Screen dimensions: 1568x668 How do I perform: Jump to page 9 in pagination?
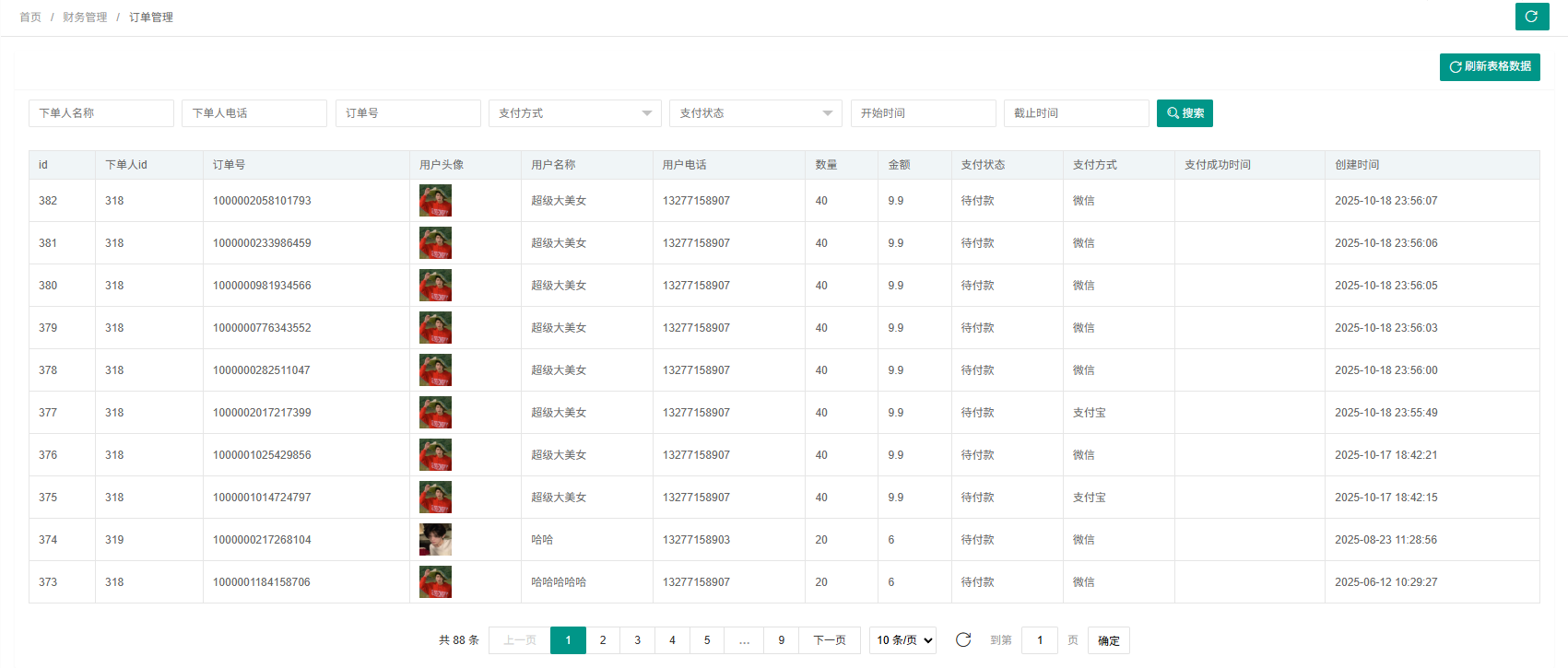(782, 640)
